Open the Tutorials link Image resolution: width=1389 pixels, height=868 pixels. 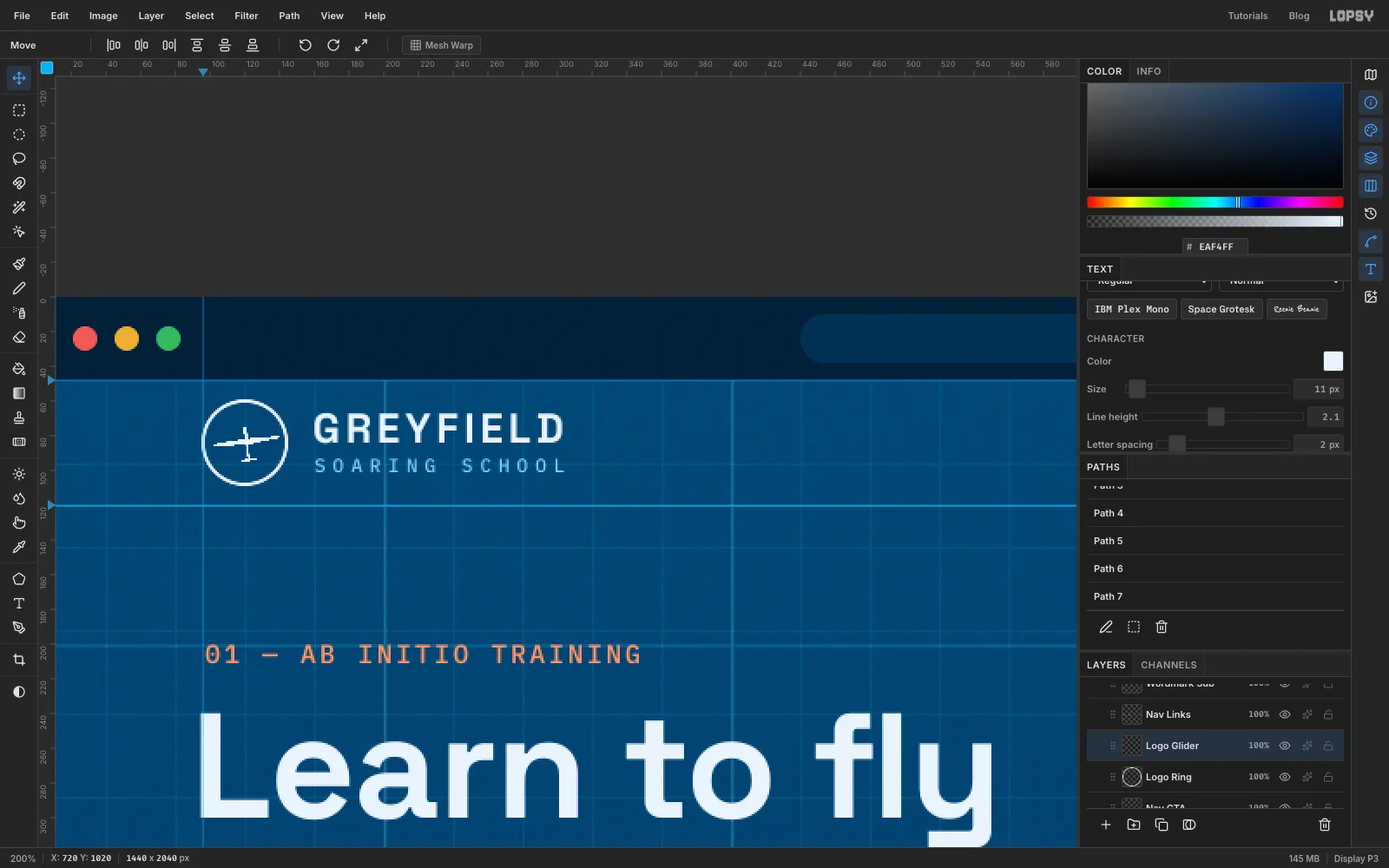coord(1247,16)
